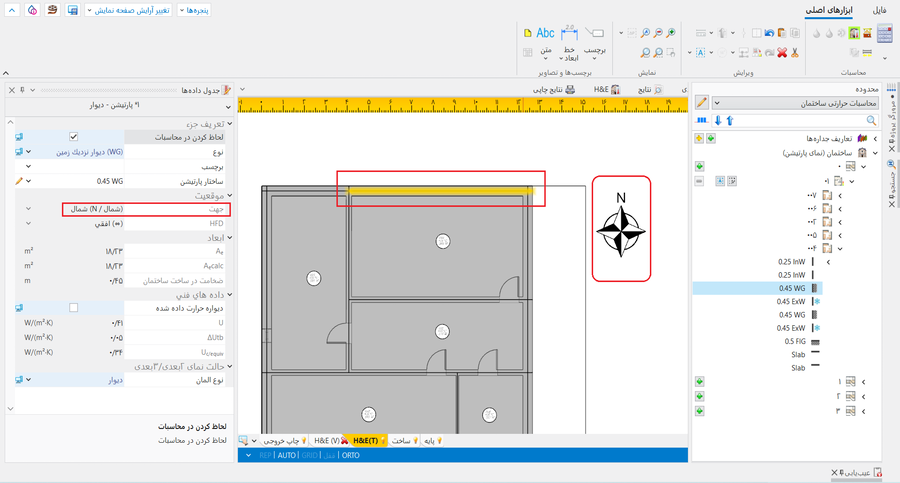Select the Abc text tool

point(545,34)
